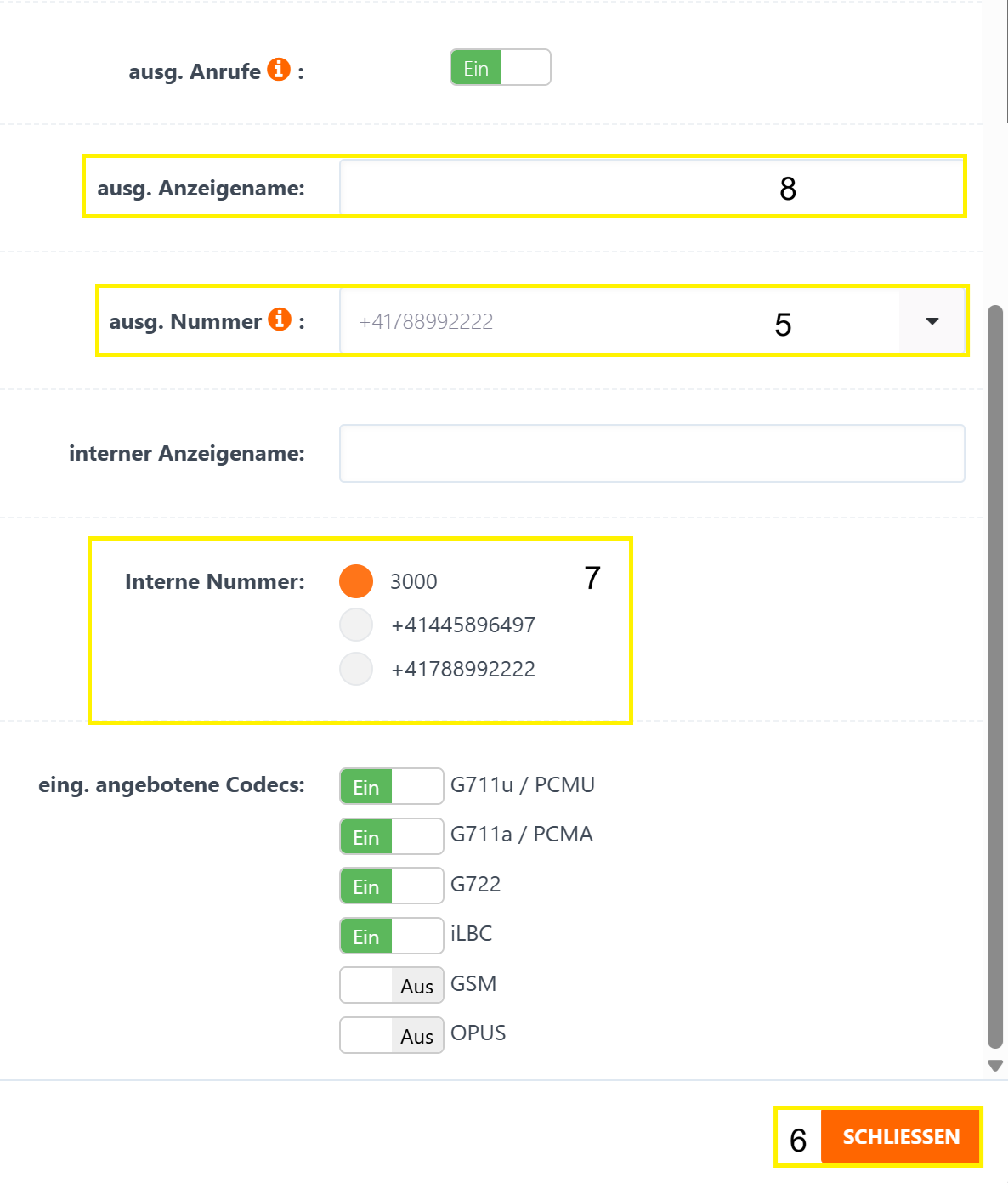Click the Interne Nummer label
This screenshot has width=1008, height=1183.
(x=214, y=581)
